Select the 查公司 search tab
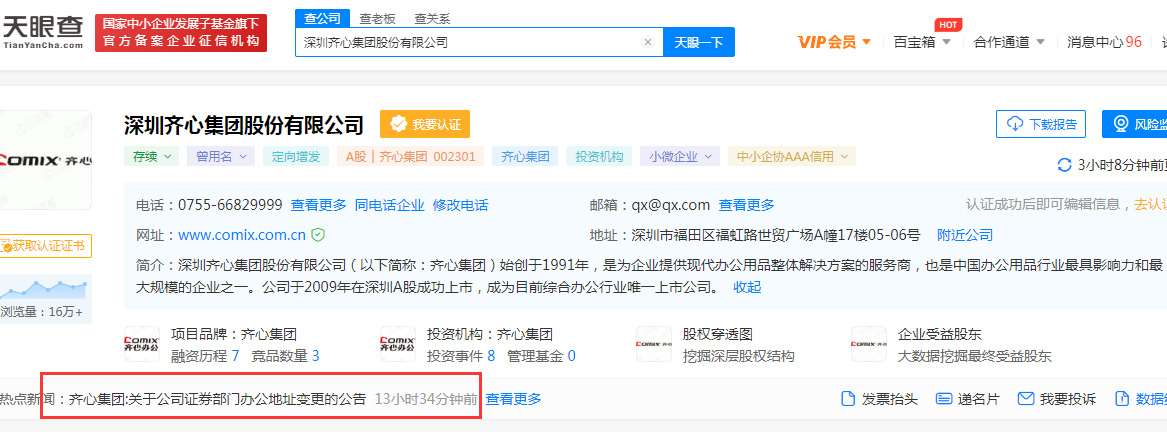 click(x=322, y=18)
